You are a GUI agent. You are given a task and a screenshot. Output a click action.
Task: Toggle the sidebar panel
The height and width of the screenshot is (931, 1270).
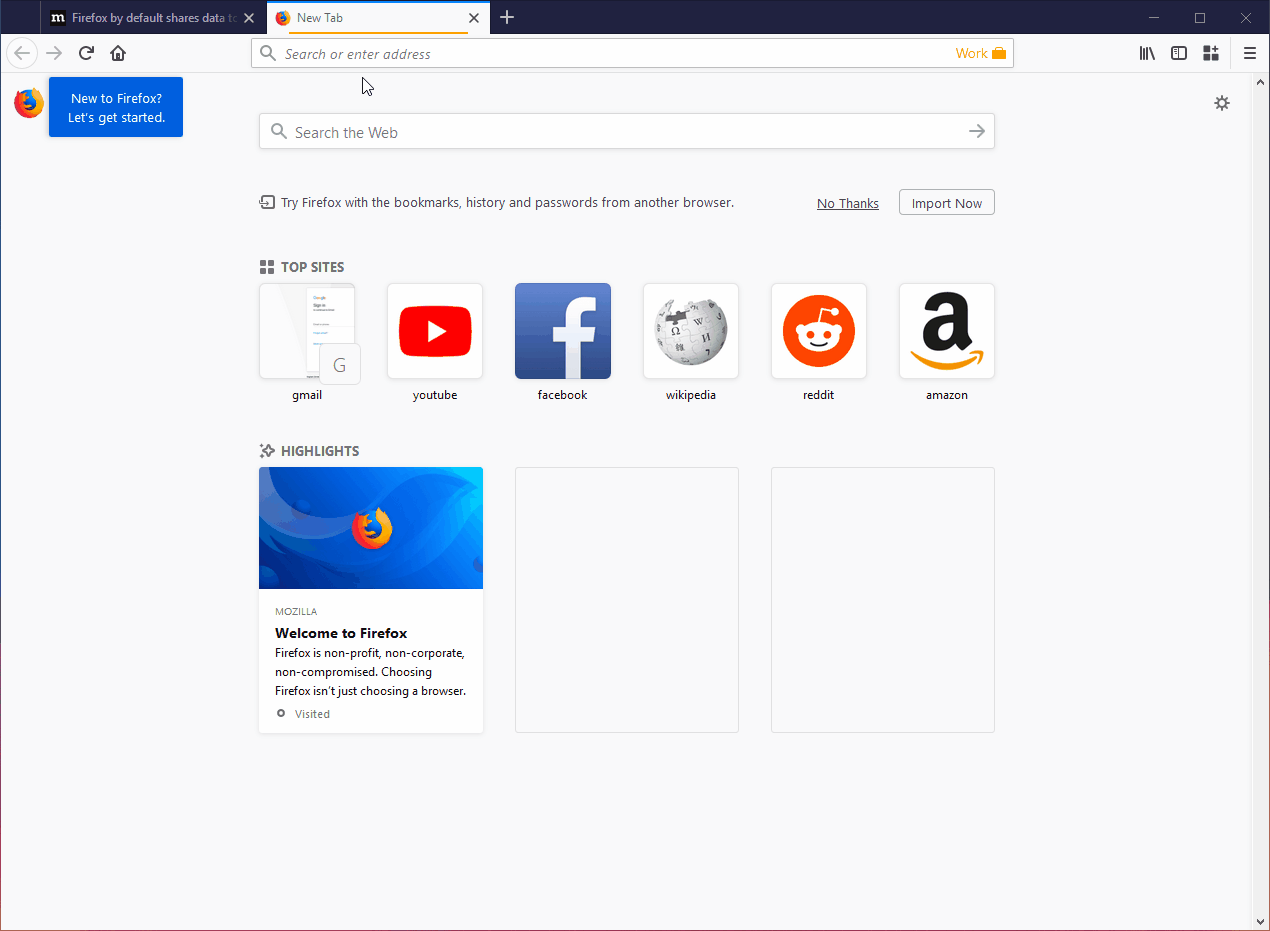tap(1178, 53)
